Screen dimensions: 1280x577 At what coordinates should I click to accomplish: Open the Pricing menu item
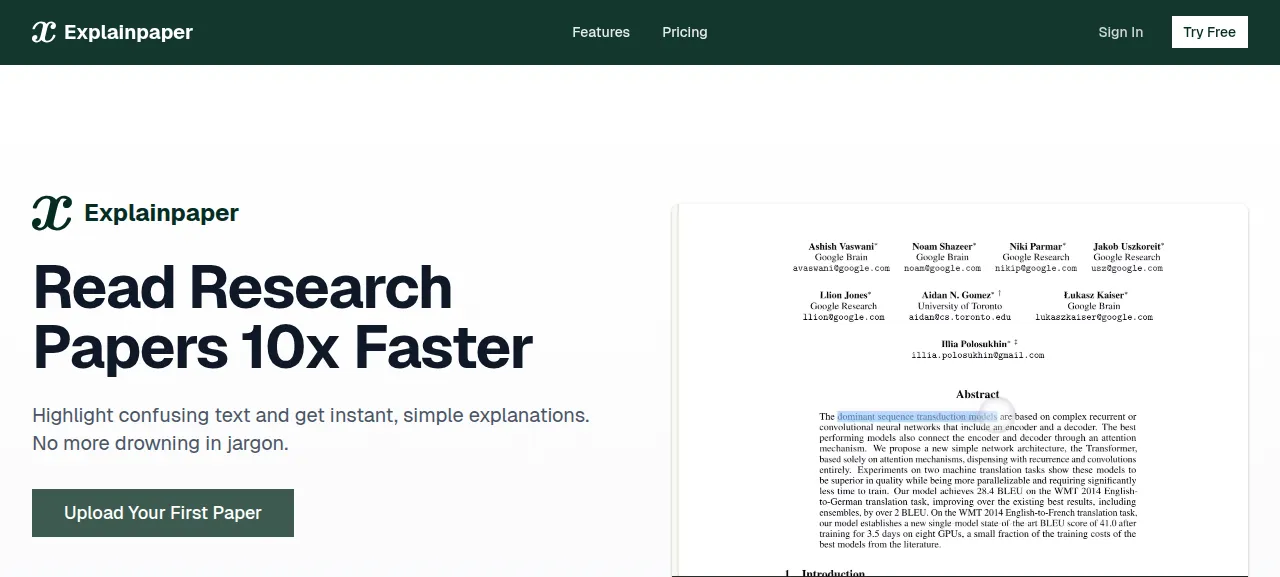(x=685, y=32)
